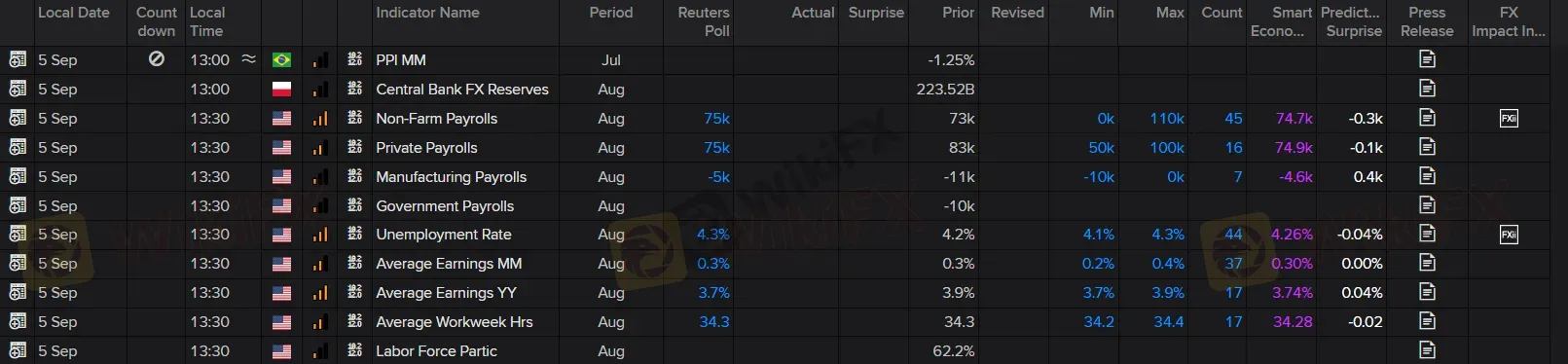Click the calendar icon beside the PPI MM date

[17, 59]
